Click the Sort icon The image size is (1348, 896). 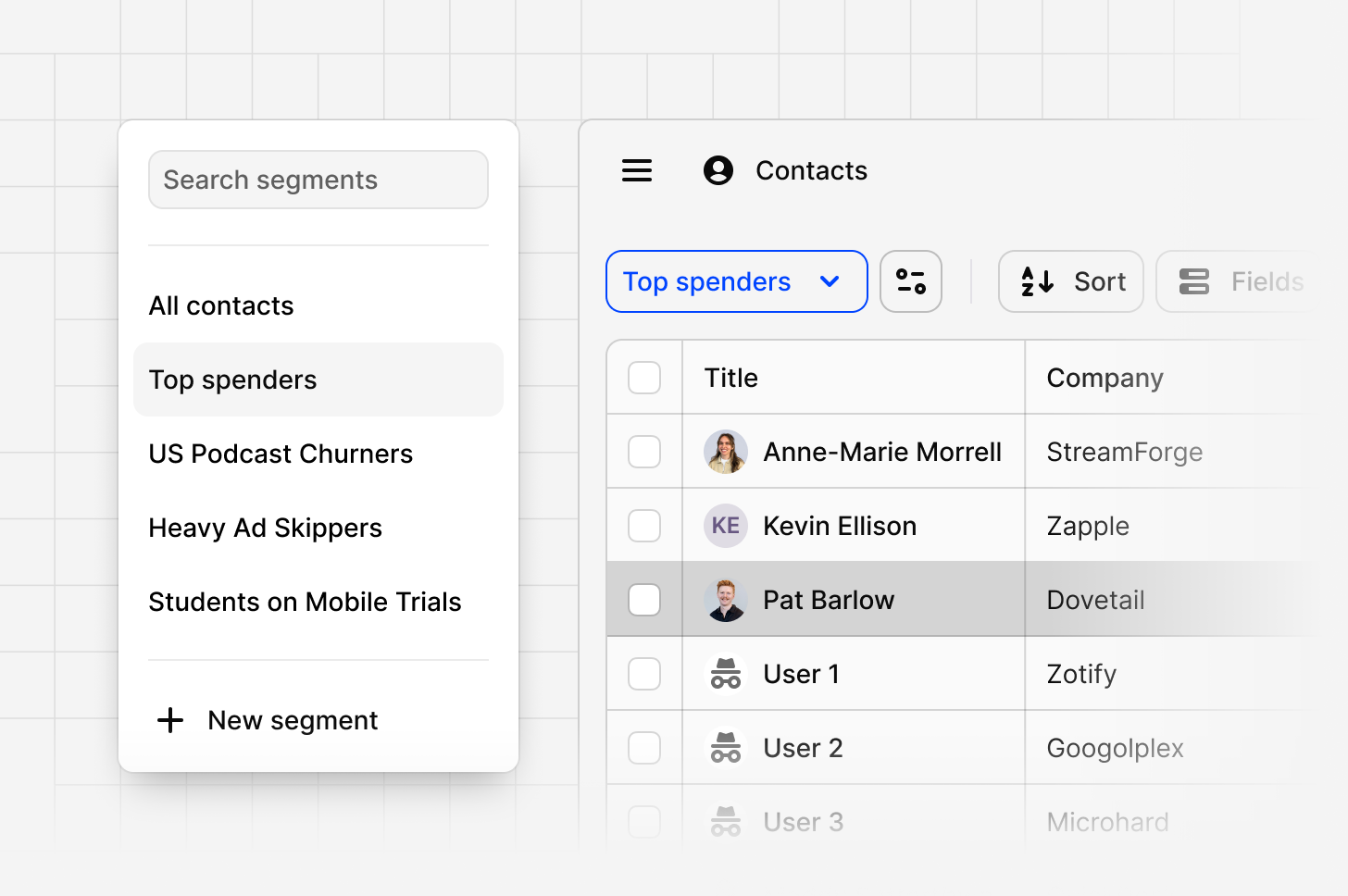(1038, 281)
